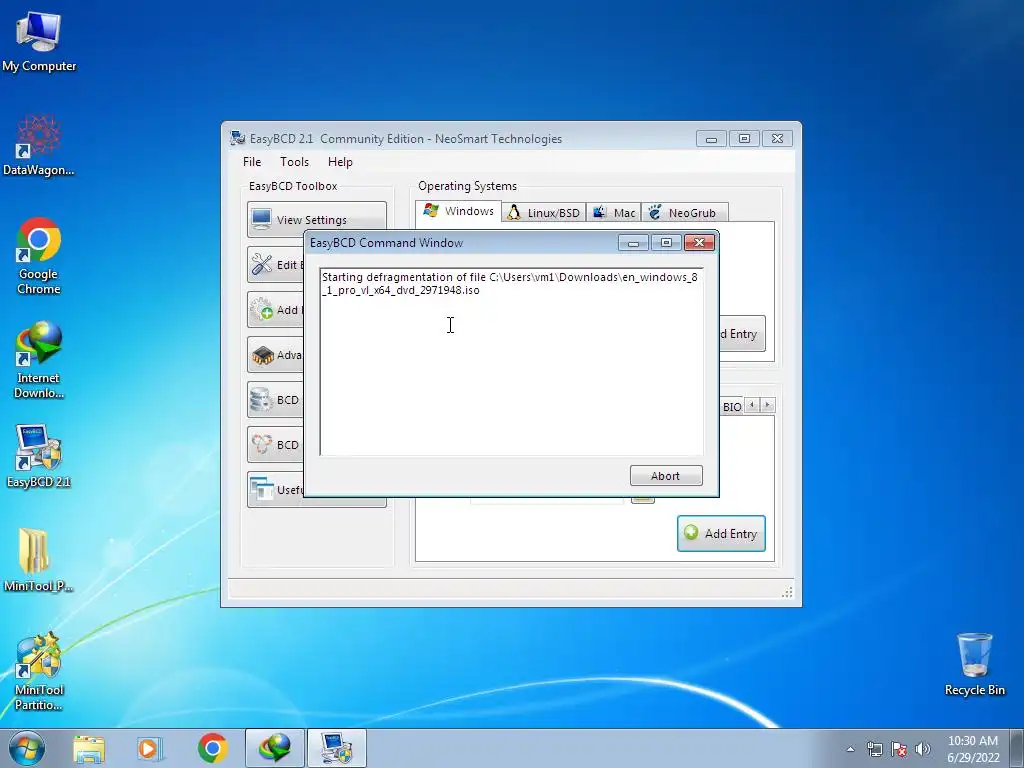Minimize the main EasyBCD window
1024x768 pixels.
pos(711,138)
